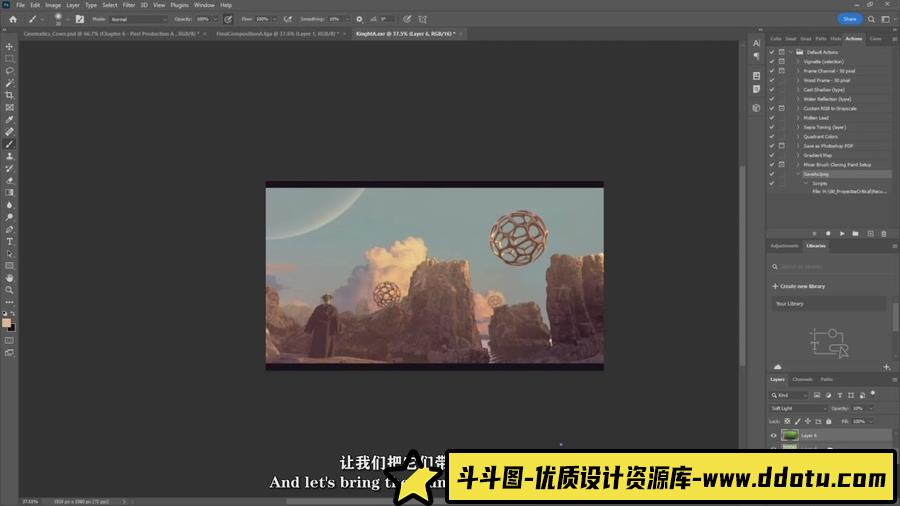Image resolution: width=900 pixels, height=506 pixels.
Task: Open the layer blend mode Soft Light dropdown
Action: coord(798,408)
